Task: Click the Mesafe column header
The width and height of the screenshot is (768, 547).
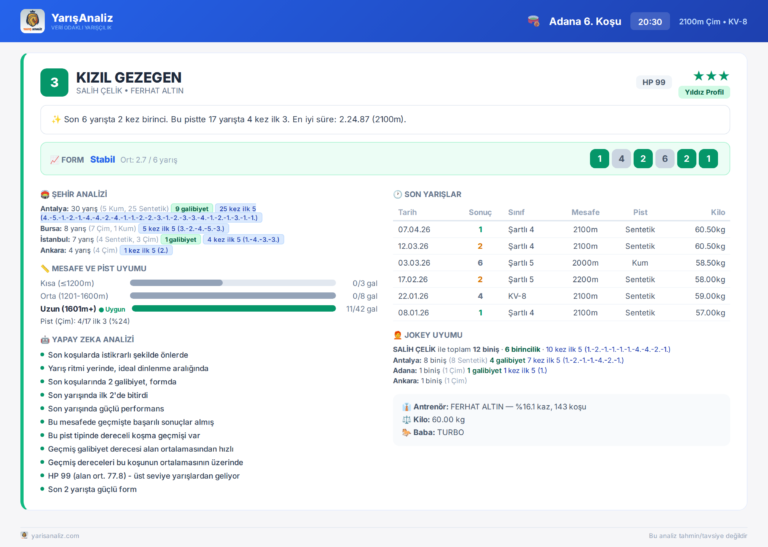Action: coord(585,212)
